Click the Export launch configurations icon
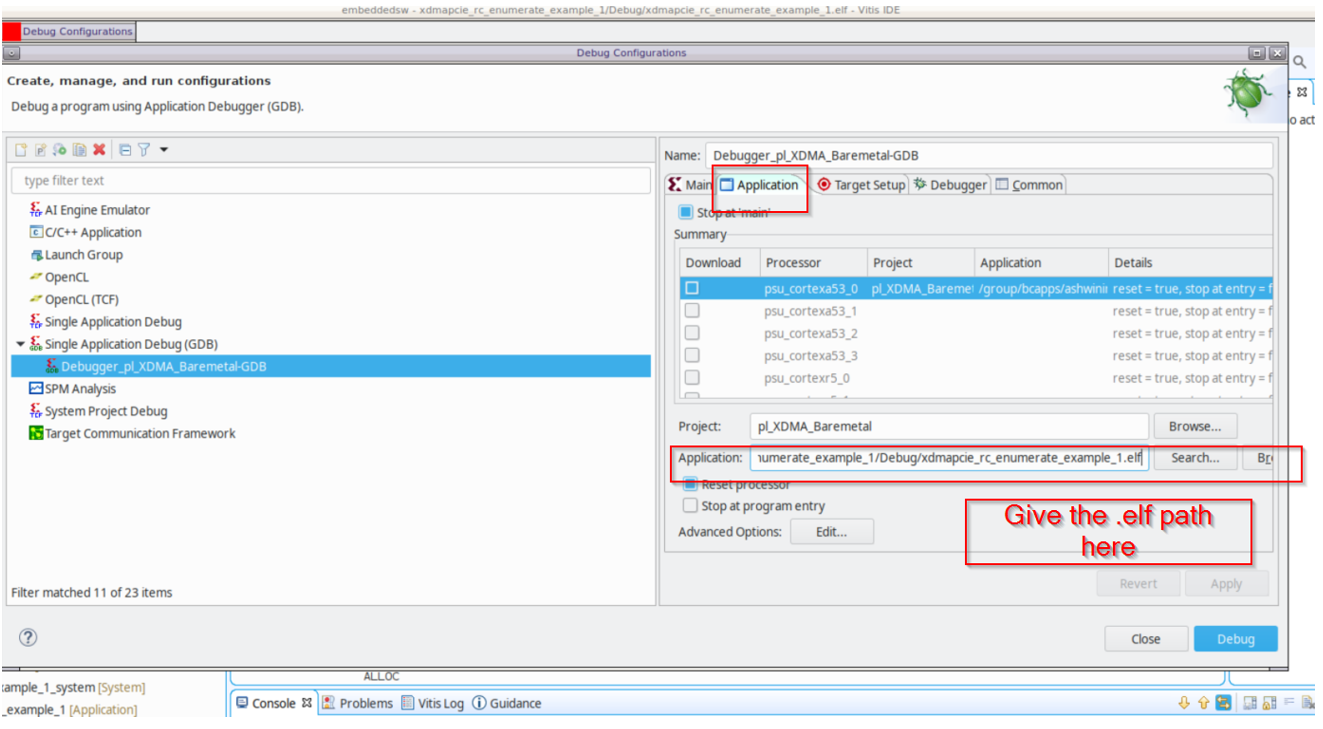This screenshot has height=729, width=1323. tap(60, 150)
